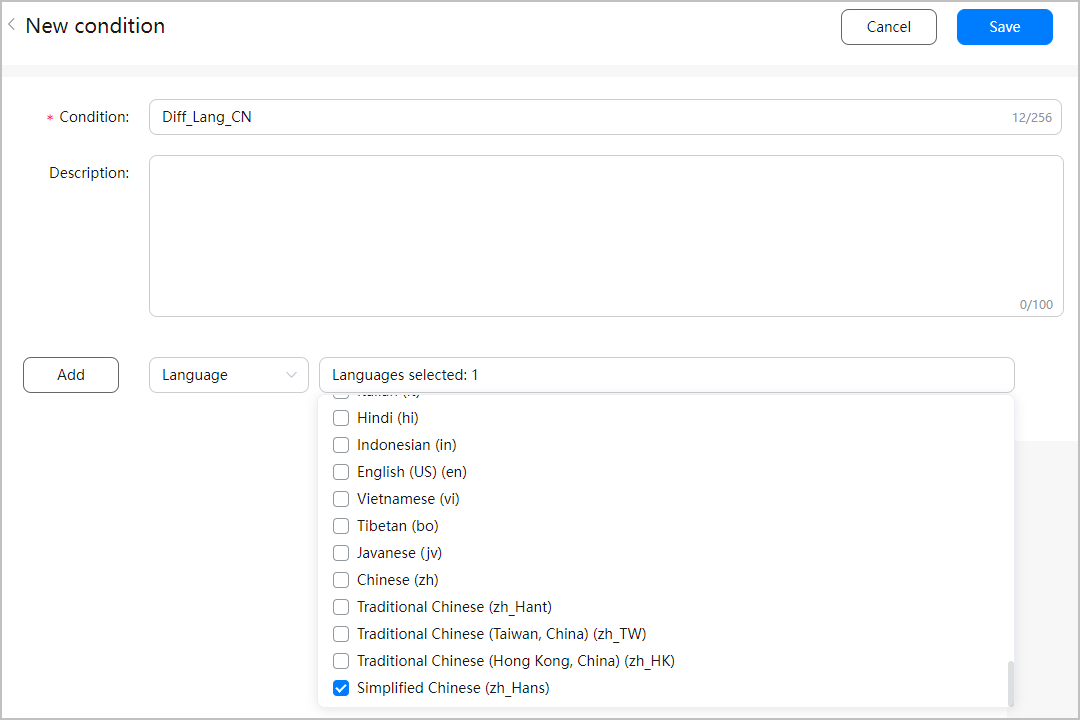Click the Add button
The image size is (1080, 720).
coord(70,374)
